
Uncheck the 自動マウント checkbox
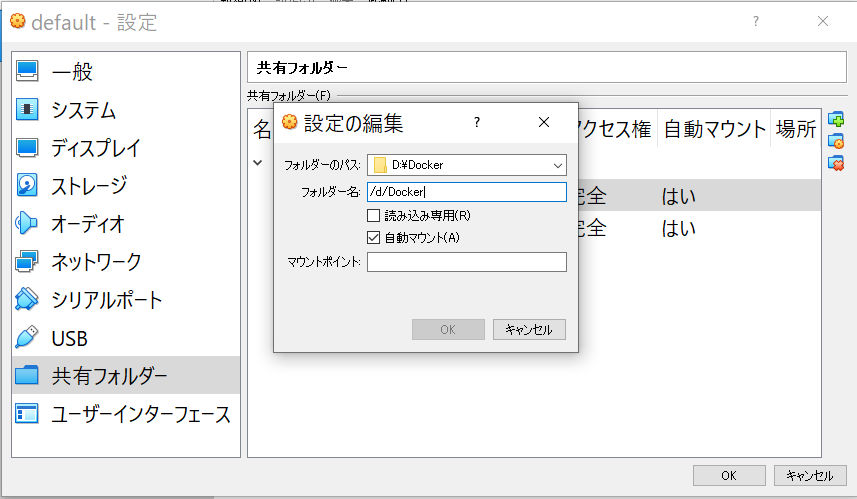point(374,238)
